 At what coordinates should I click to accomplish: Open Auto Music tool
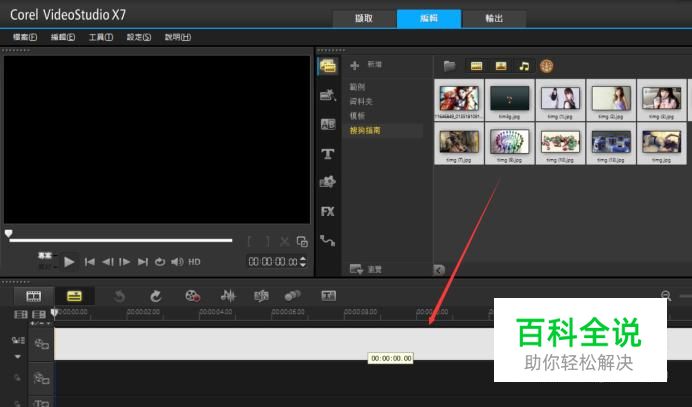click(261, 296)
